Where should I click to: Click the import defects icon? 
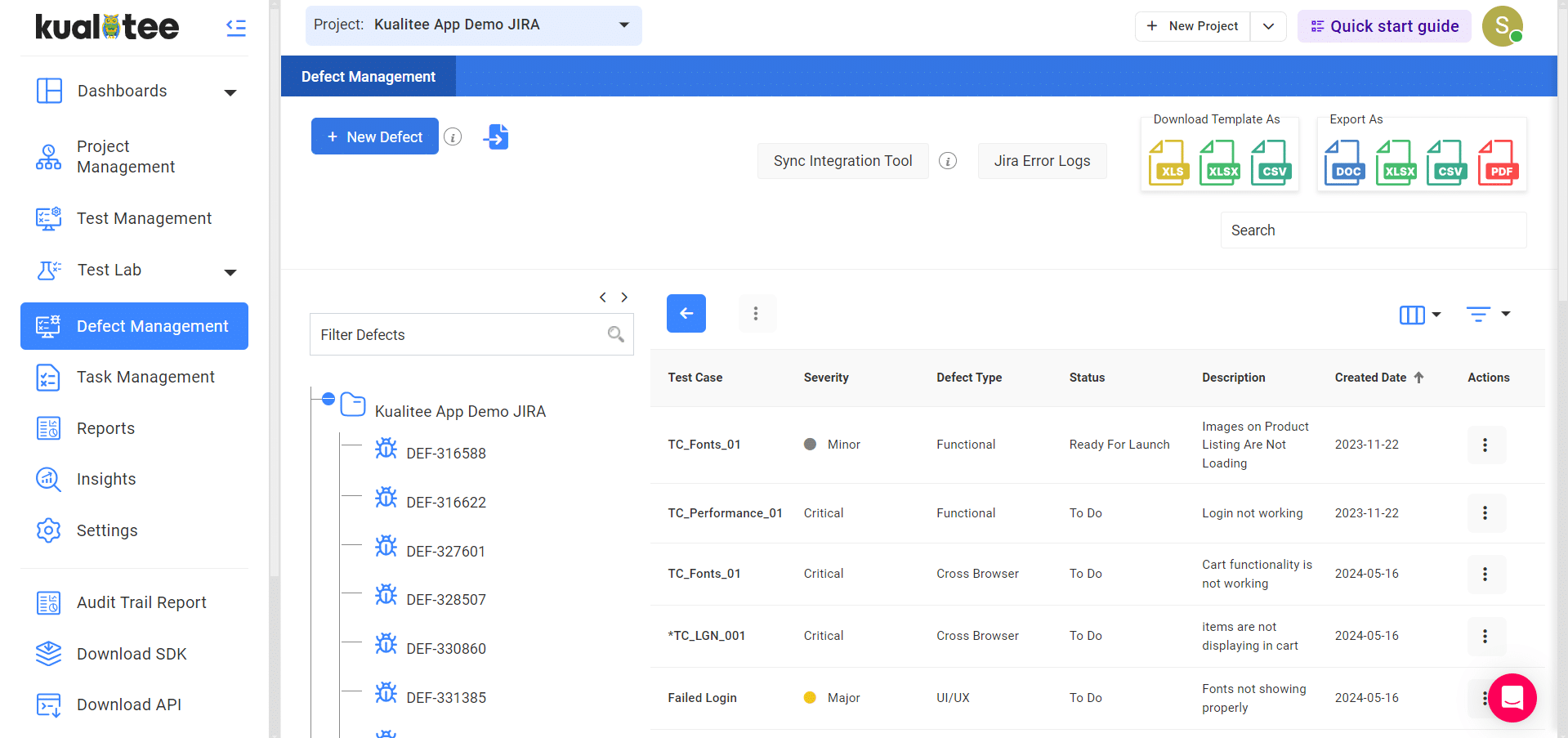(496, 136)
